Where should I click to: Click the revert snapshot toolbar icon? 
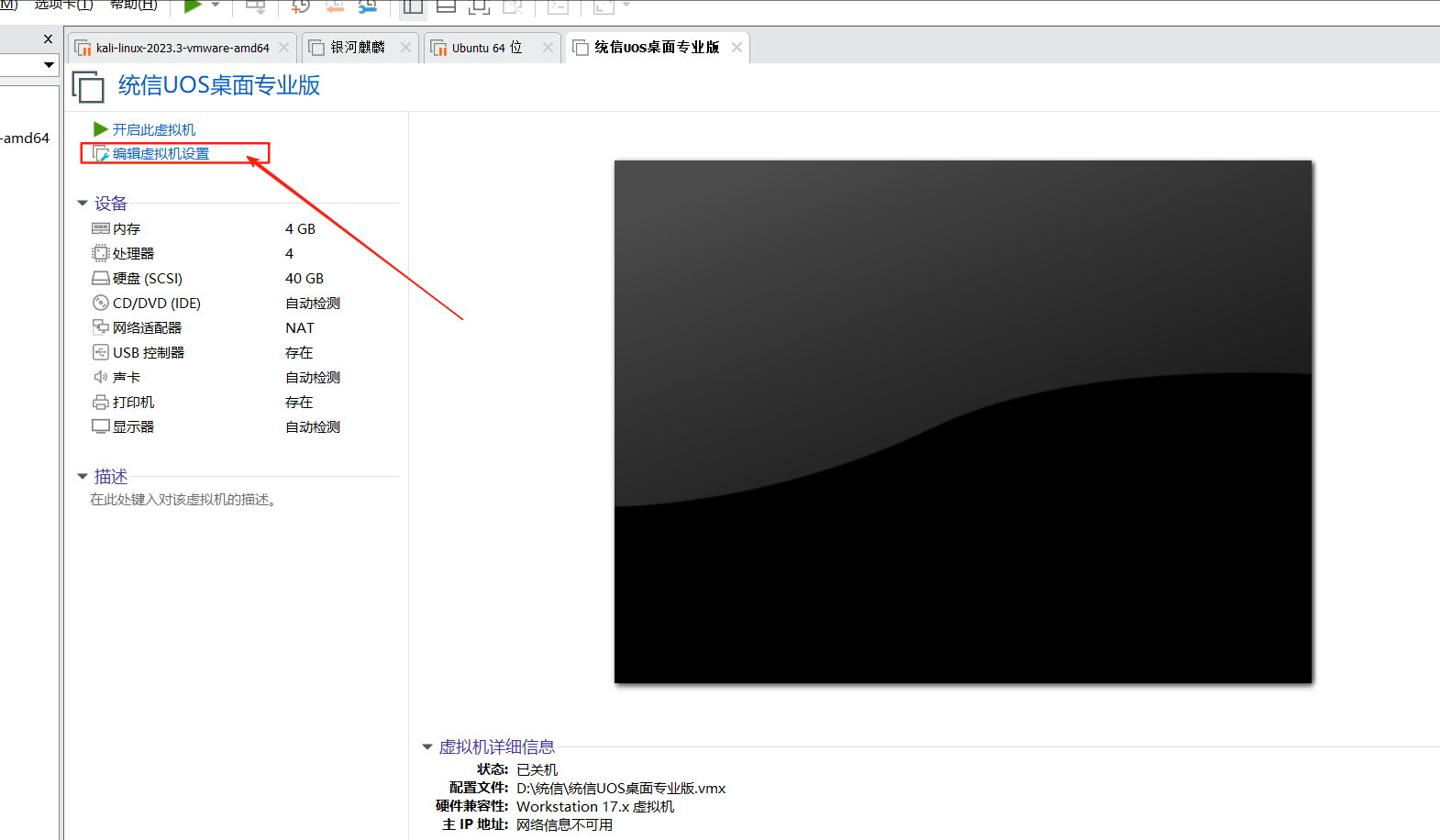(x=335, y=6)
